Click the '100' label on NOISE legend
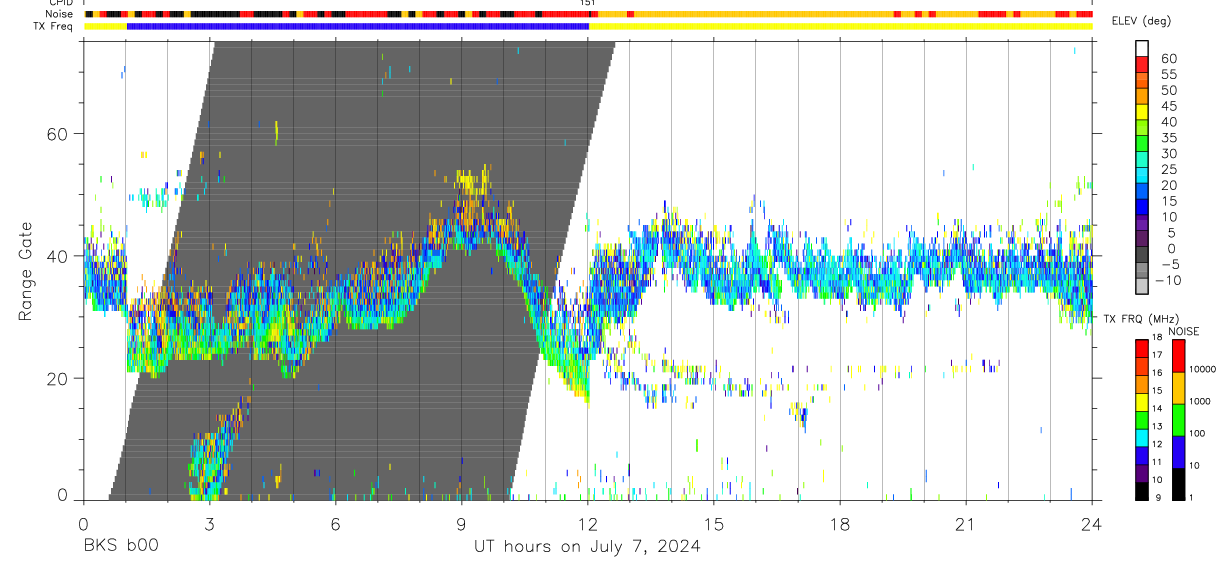 click(x=1198, y=433)
